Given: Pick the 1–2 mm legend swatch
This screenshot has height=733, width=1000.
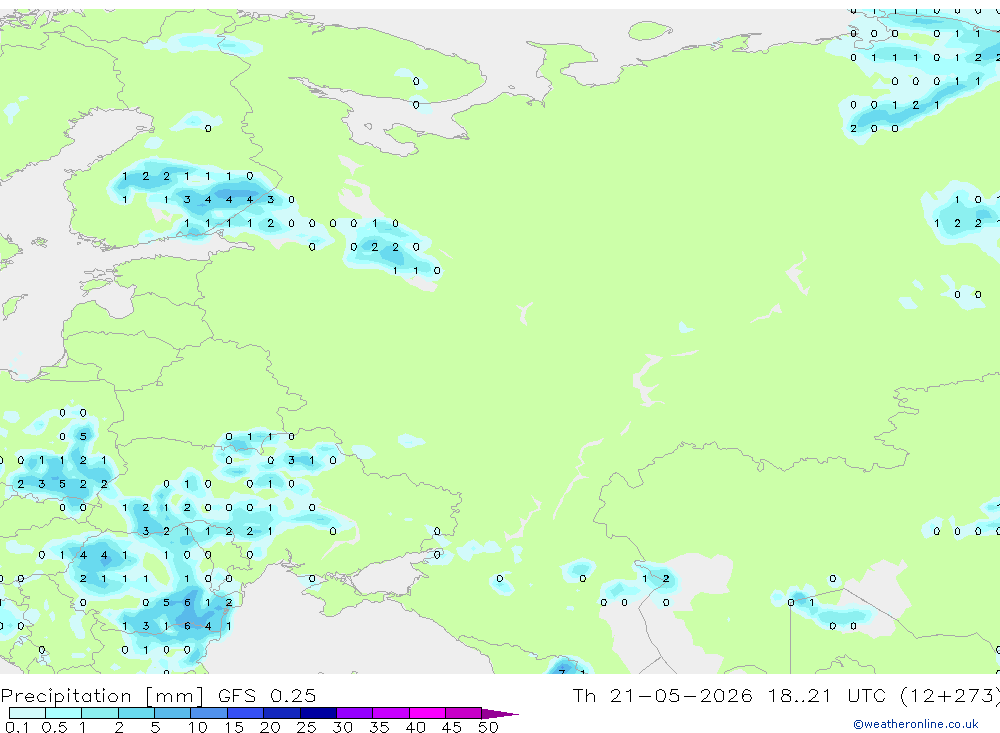Looking at the screenshot, I should point(100,713).
